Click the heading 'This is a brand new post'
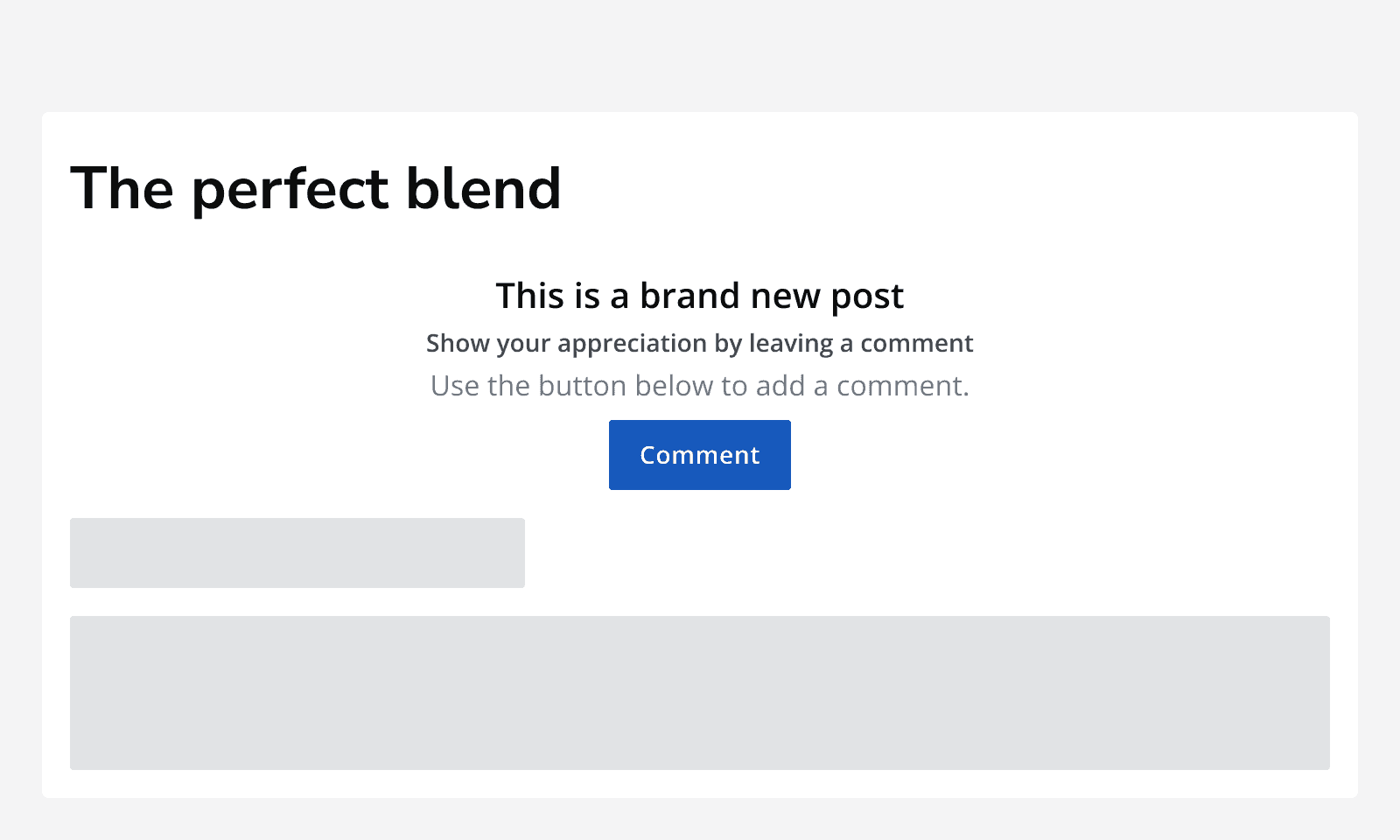 point(699,296)
